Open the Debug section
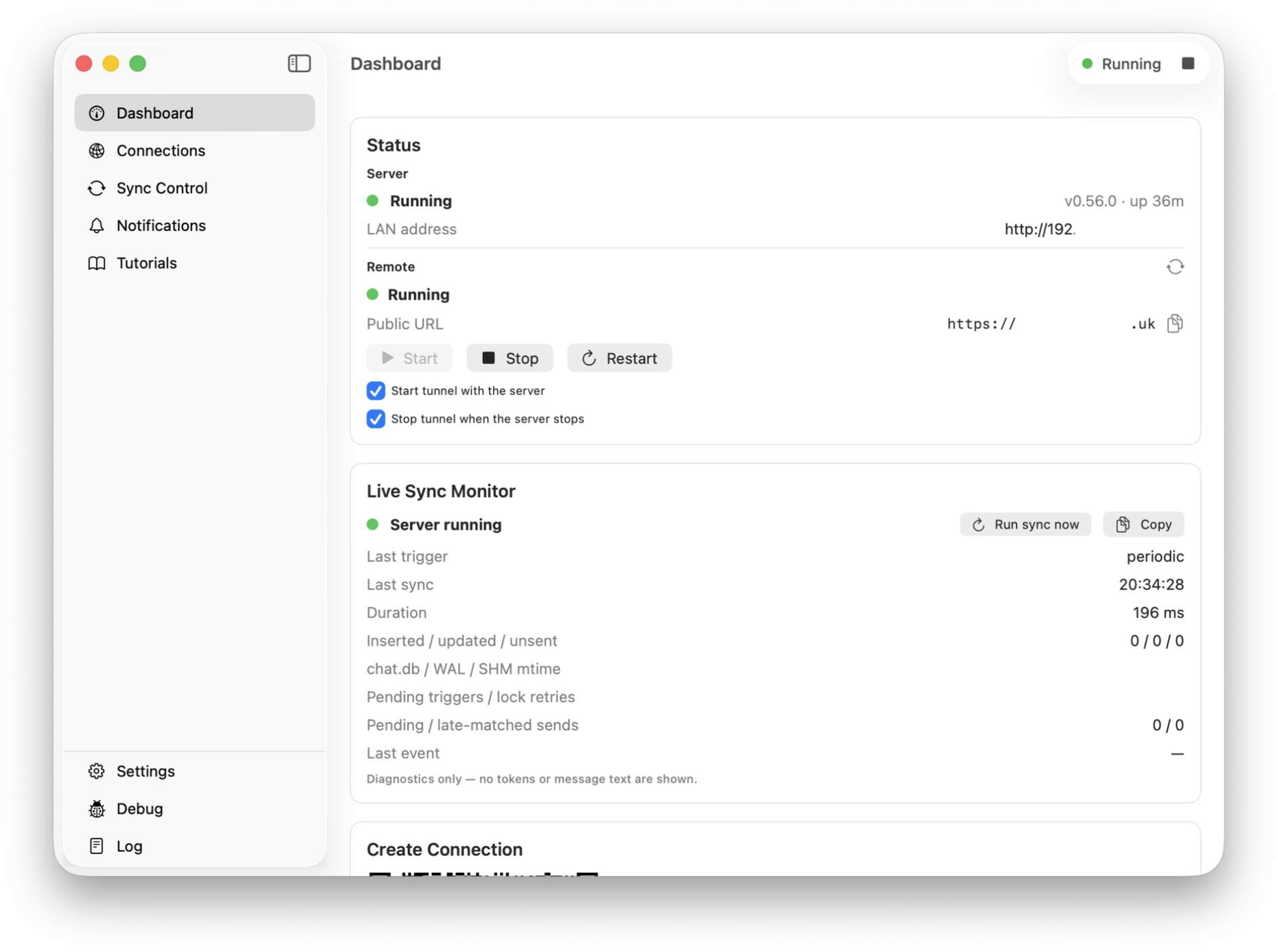The image size is (1277, 952). point(195,809)
